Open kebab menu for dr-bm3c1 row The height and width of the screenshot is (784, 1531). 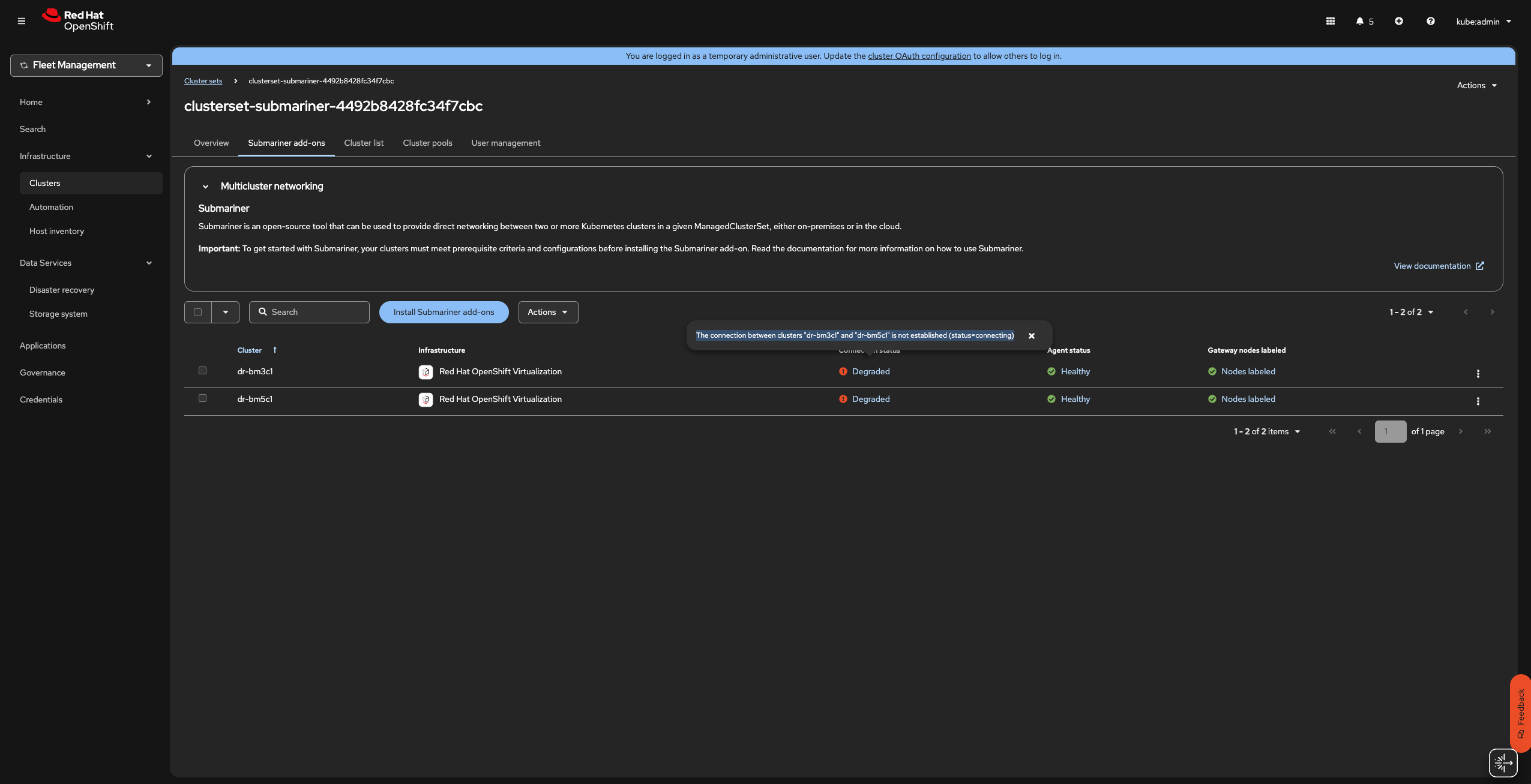pyautogui.click(x=1478, y=374)
